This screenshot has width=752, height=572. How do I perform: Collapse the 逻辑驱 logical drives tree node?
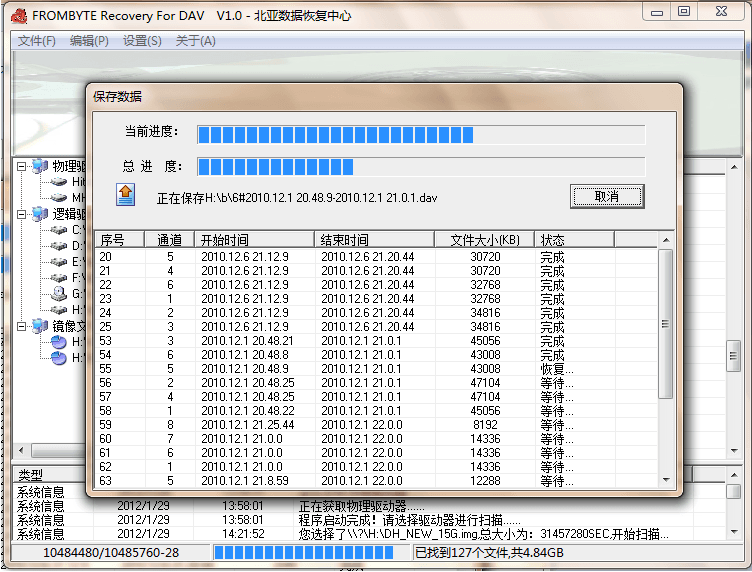point(22,214)
